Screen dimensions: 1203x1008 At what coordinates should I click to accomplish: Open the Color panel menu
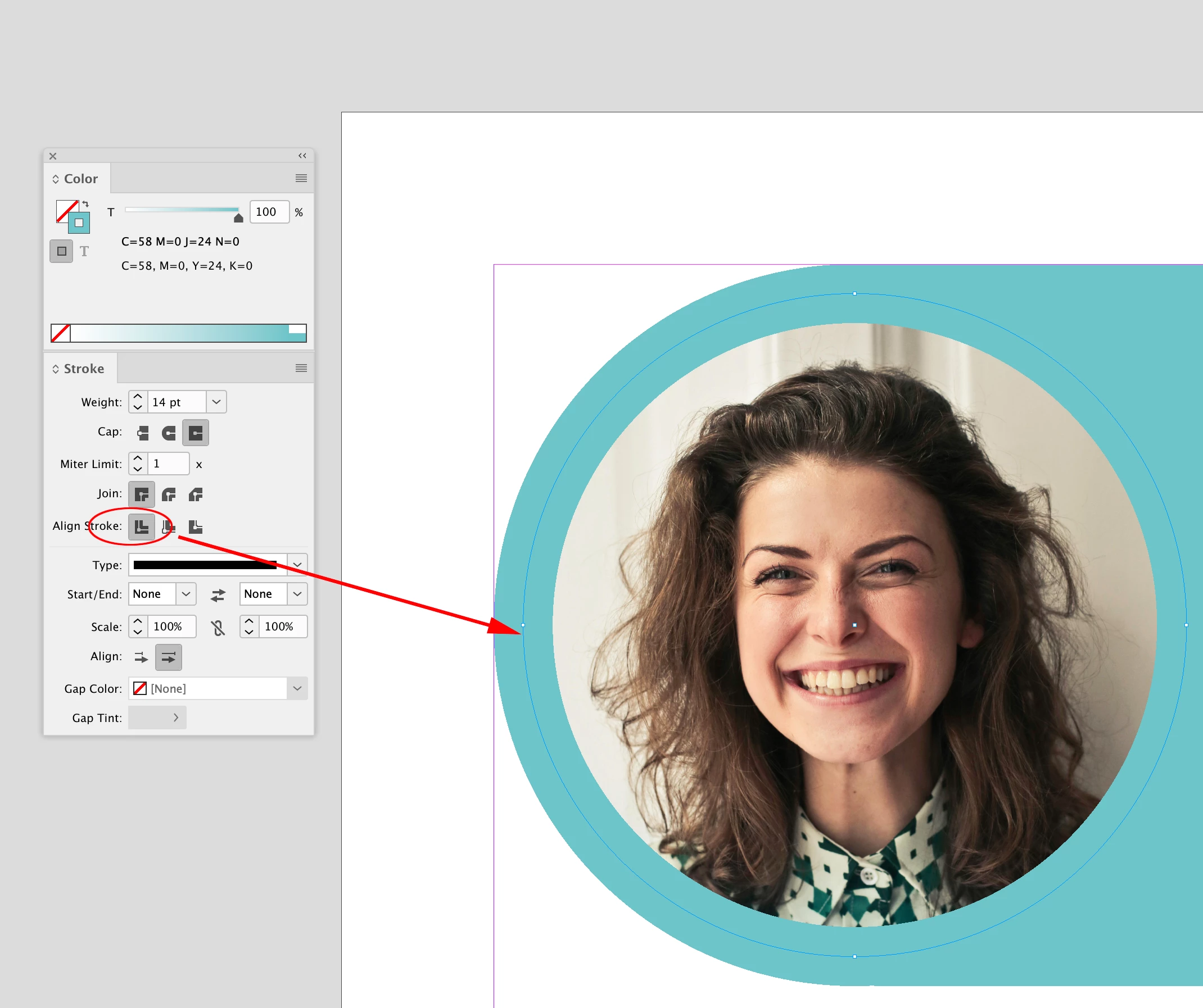coord(301,178)
